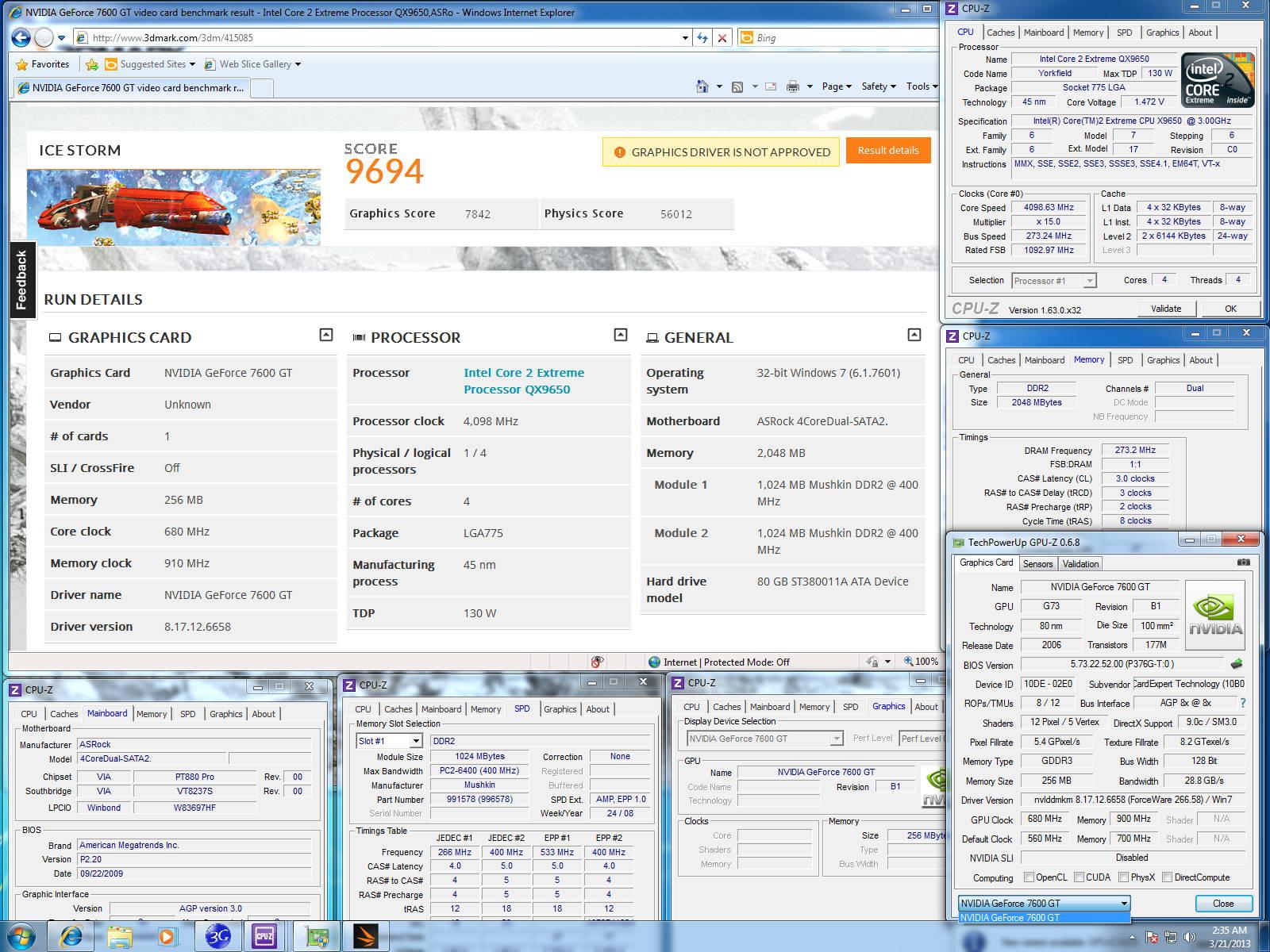
Task: Open Windows Explorer folder on taskbar
Action: [120, 936]
